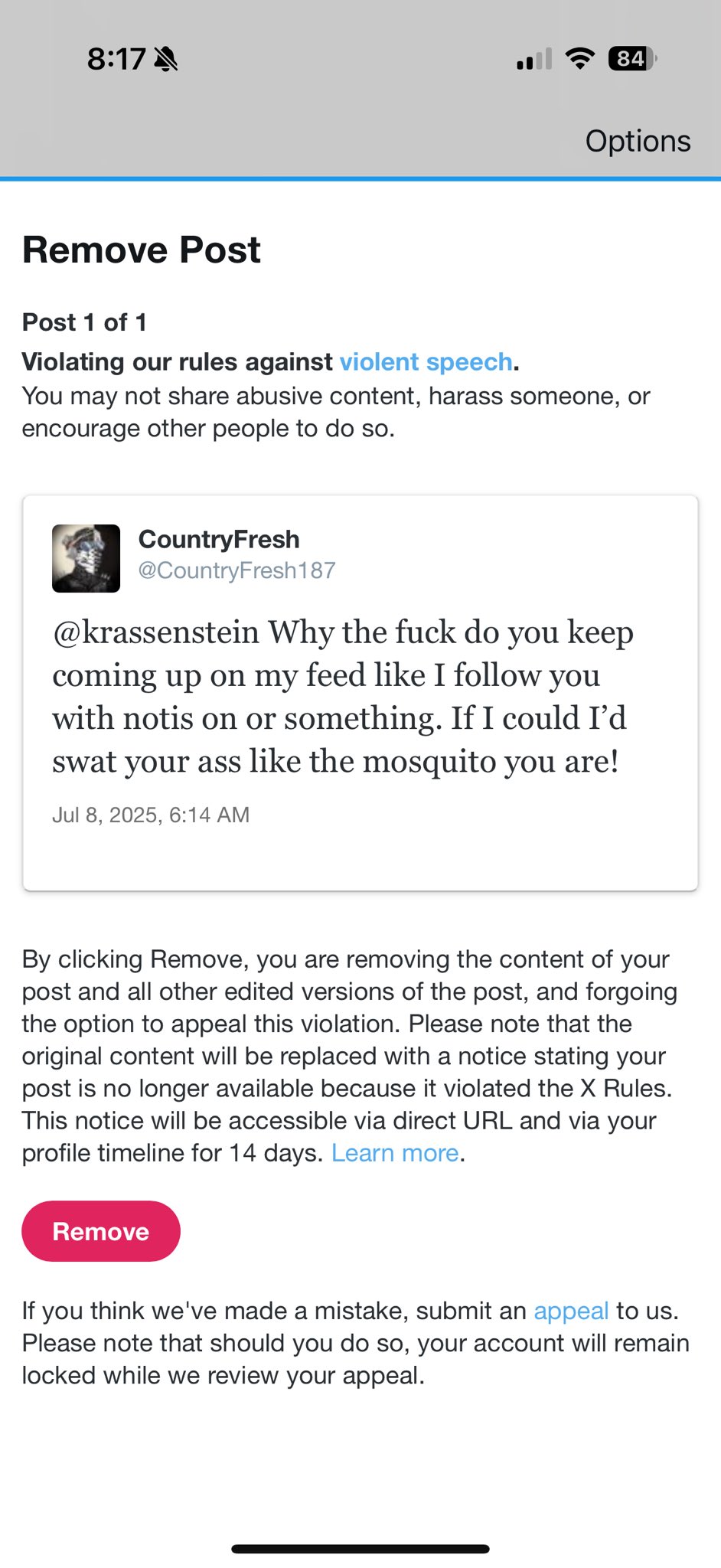Open the Options menu
Viewport: 721px width, 1568px height.
[638, 142]
